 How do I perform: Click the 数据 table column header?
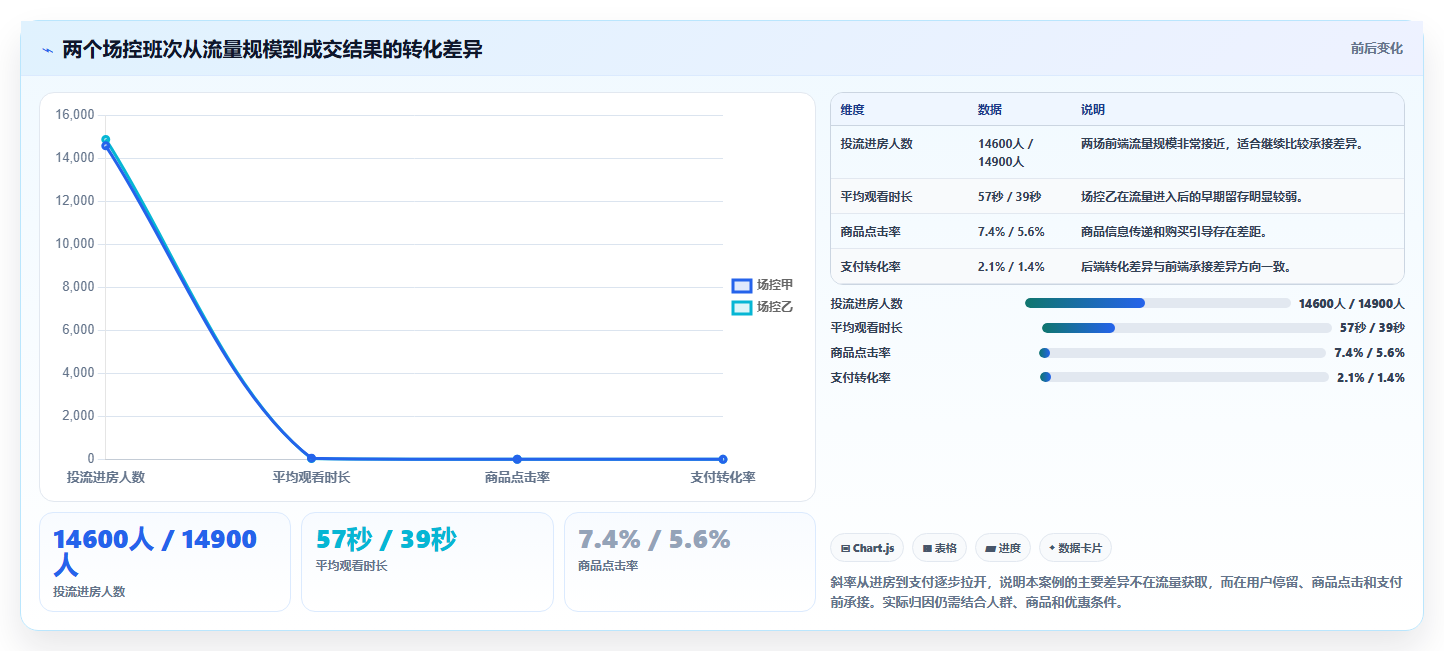pos(990,110)
